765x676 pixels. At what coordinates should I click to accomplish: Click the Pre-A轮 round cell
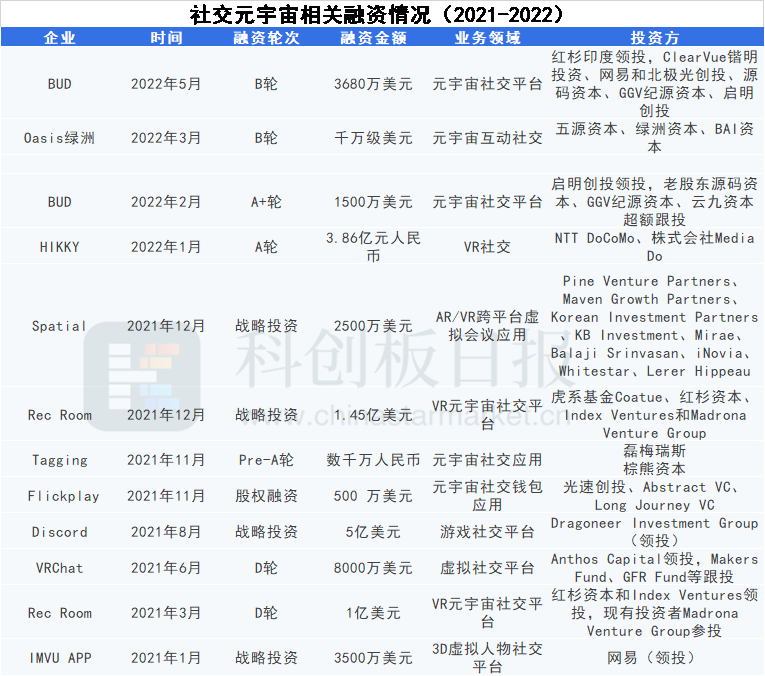click(266, 460)
